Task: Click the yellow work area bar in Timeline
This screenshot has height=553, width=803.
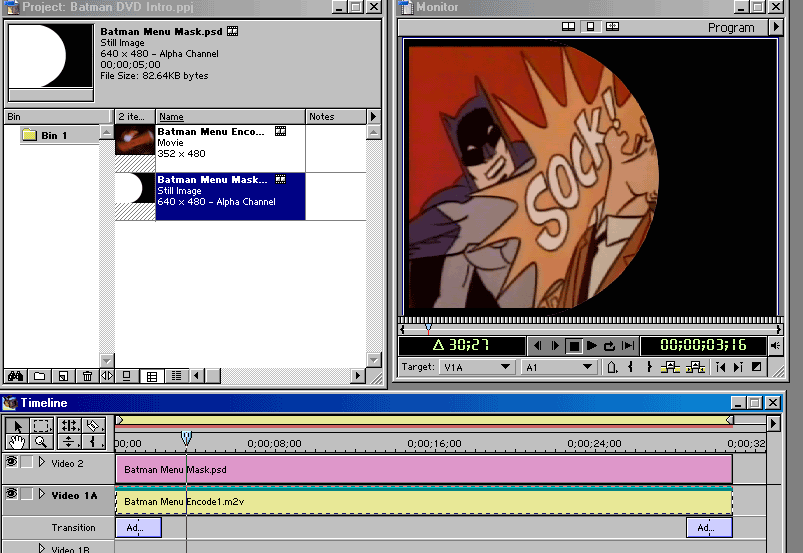Action: 425,420
